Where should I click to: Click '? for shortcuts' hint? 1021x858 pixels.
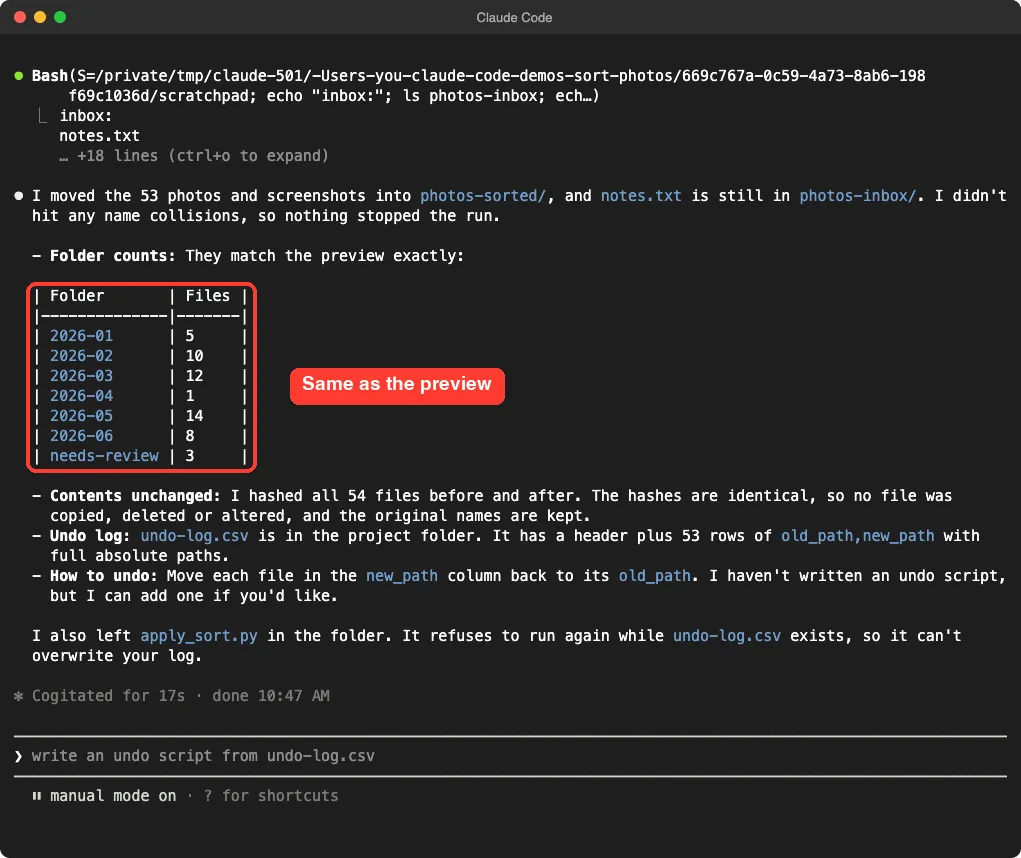point(271,796)
